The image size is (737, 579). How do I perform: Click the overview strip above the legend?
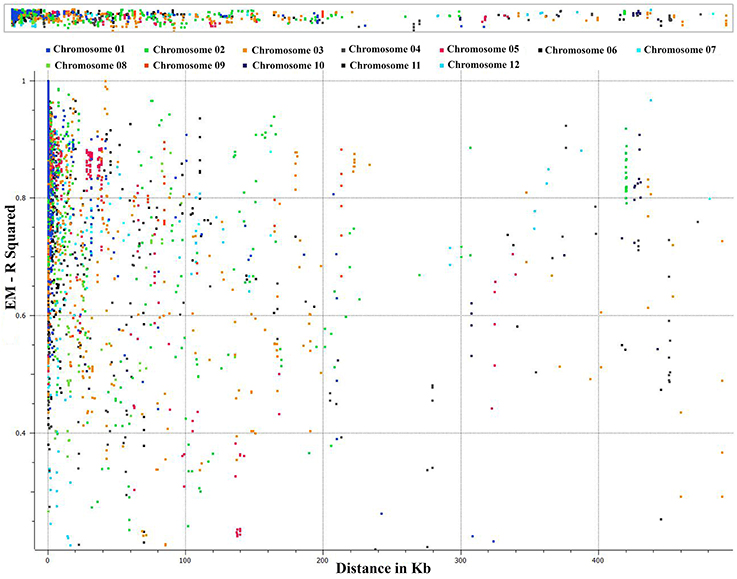point(368,20)
